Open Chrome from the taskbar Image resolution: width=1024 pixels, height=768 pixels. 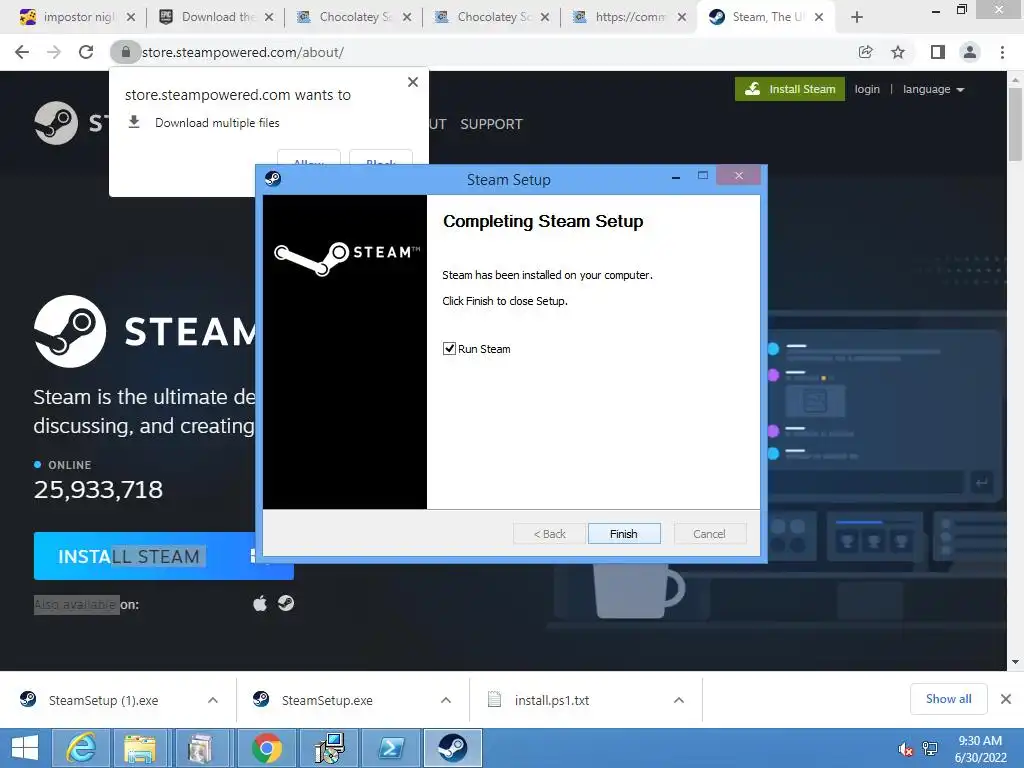click(x=266, y=748)
